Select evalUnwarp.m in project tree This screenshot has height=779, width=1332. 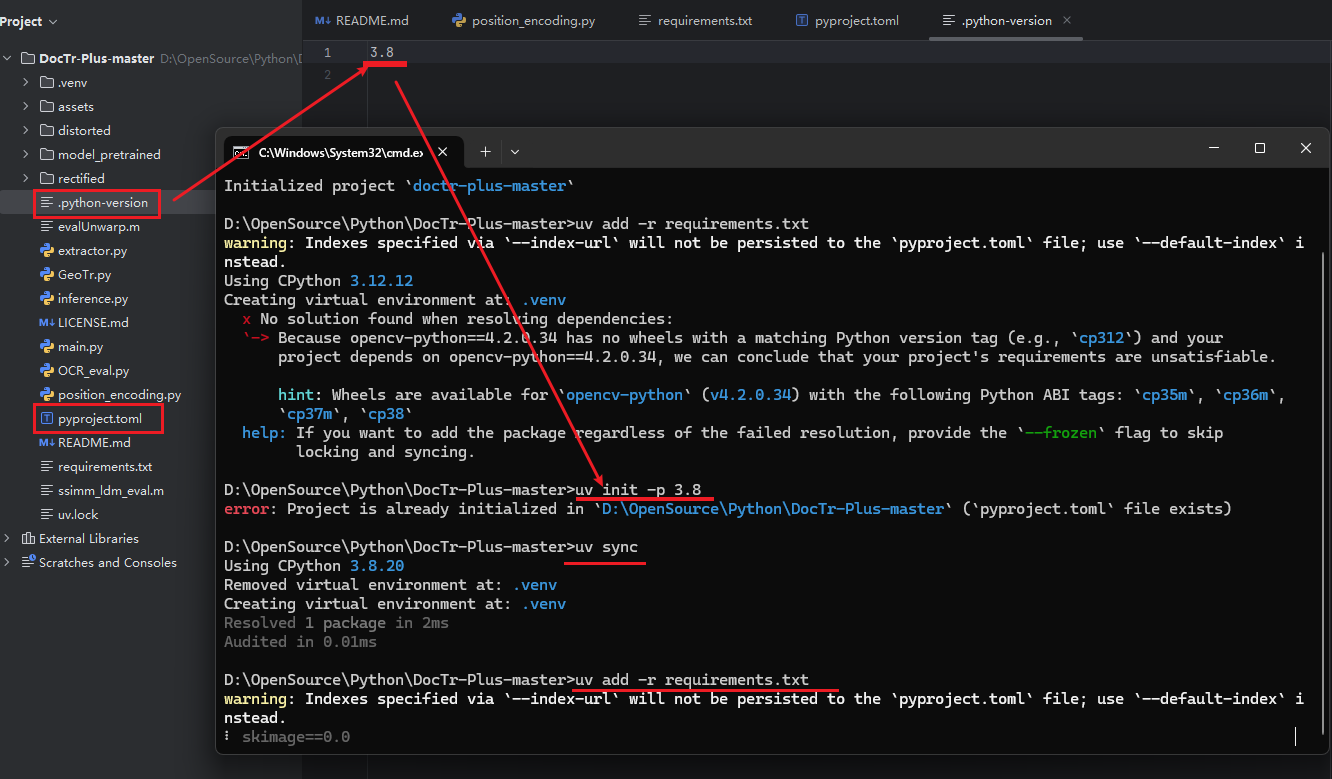tap(99, 226)
